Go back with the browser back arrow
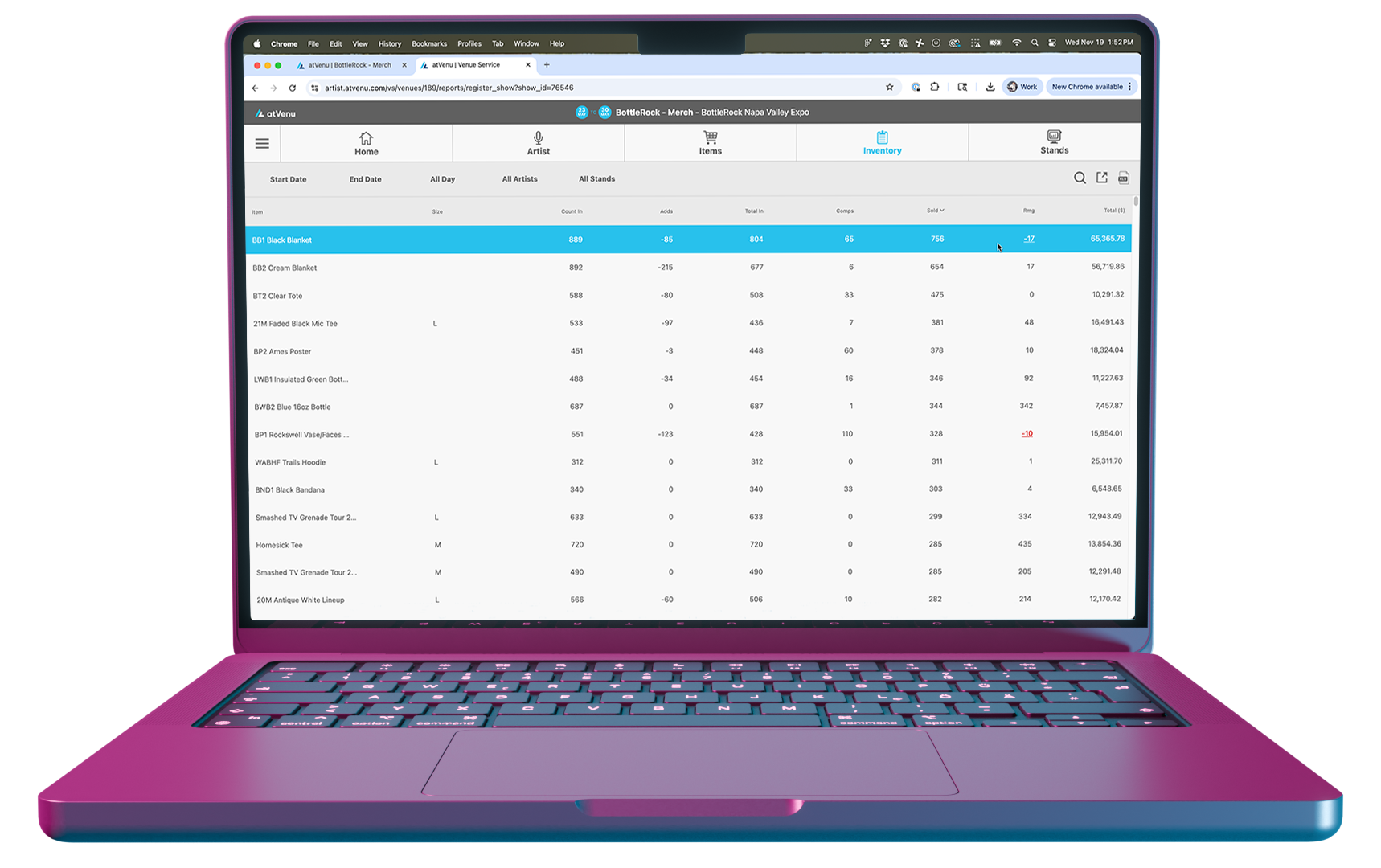This screenshot has height=868, width=1381. (x=256, y=88)
